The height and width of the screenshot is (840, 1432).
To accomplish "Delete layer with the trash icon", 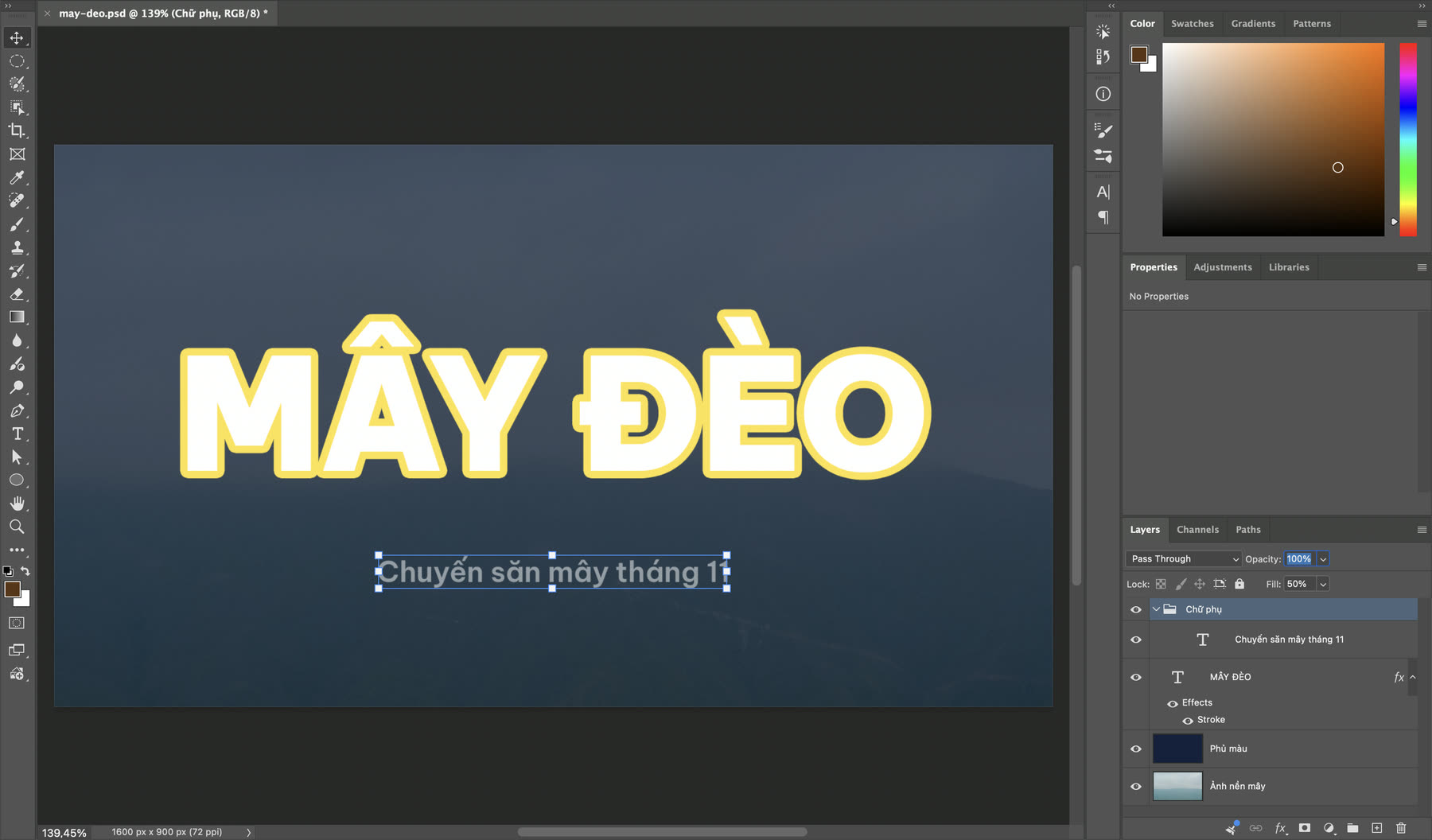I will point(1401,828).
